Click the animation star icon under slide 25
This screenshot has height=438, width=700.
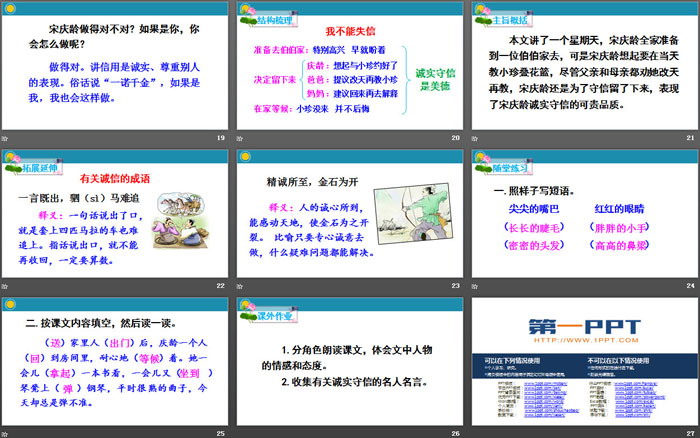pyautogui.click(x=5, y=434)
